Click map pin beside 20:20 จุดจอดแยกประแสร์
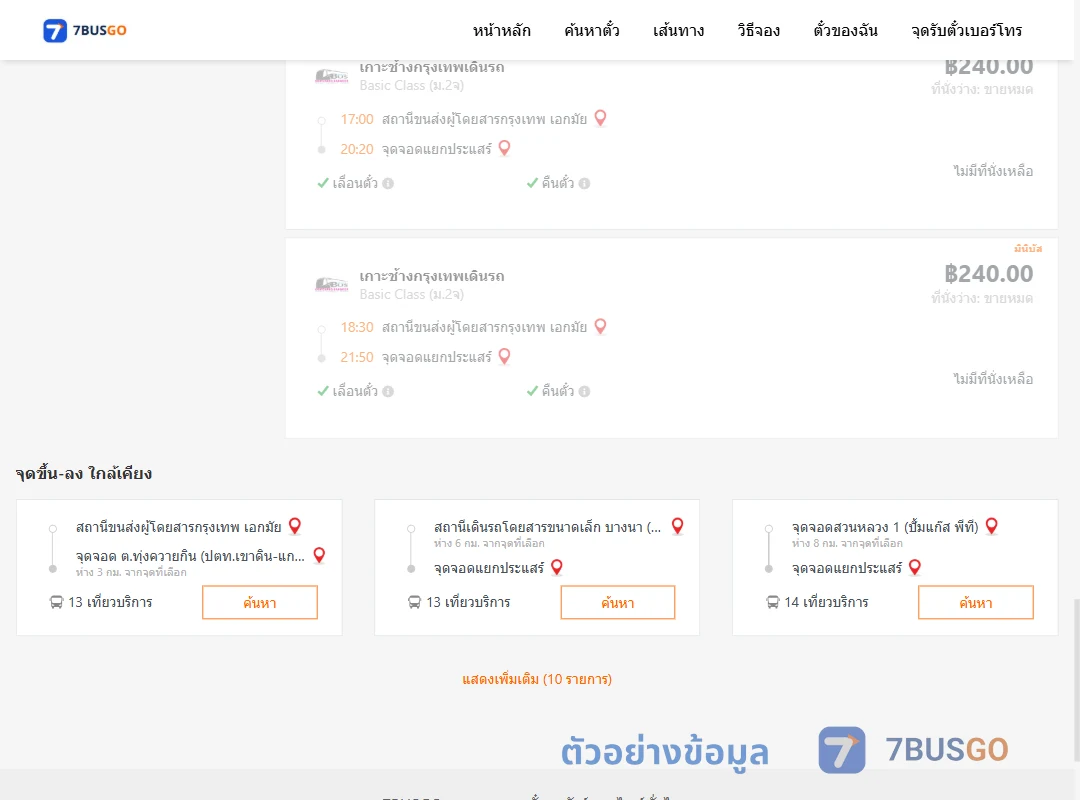The height and width of the screenshot is (800, 1080). tap(504, 148)
